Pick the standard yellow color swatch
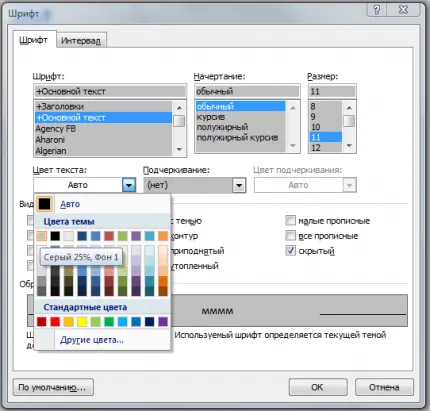The image size is (430, 411). 82,322
